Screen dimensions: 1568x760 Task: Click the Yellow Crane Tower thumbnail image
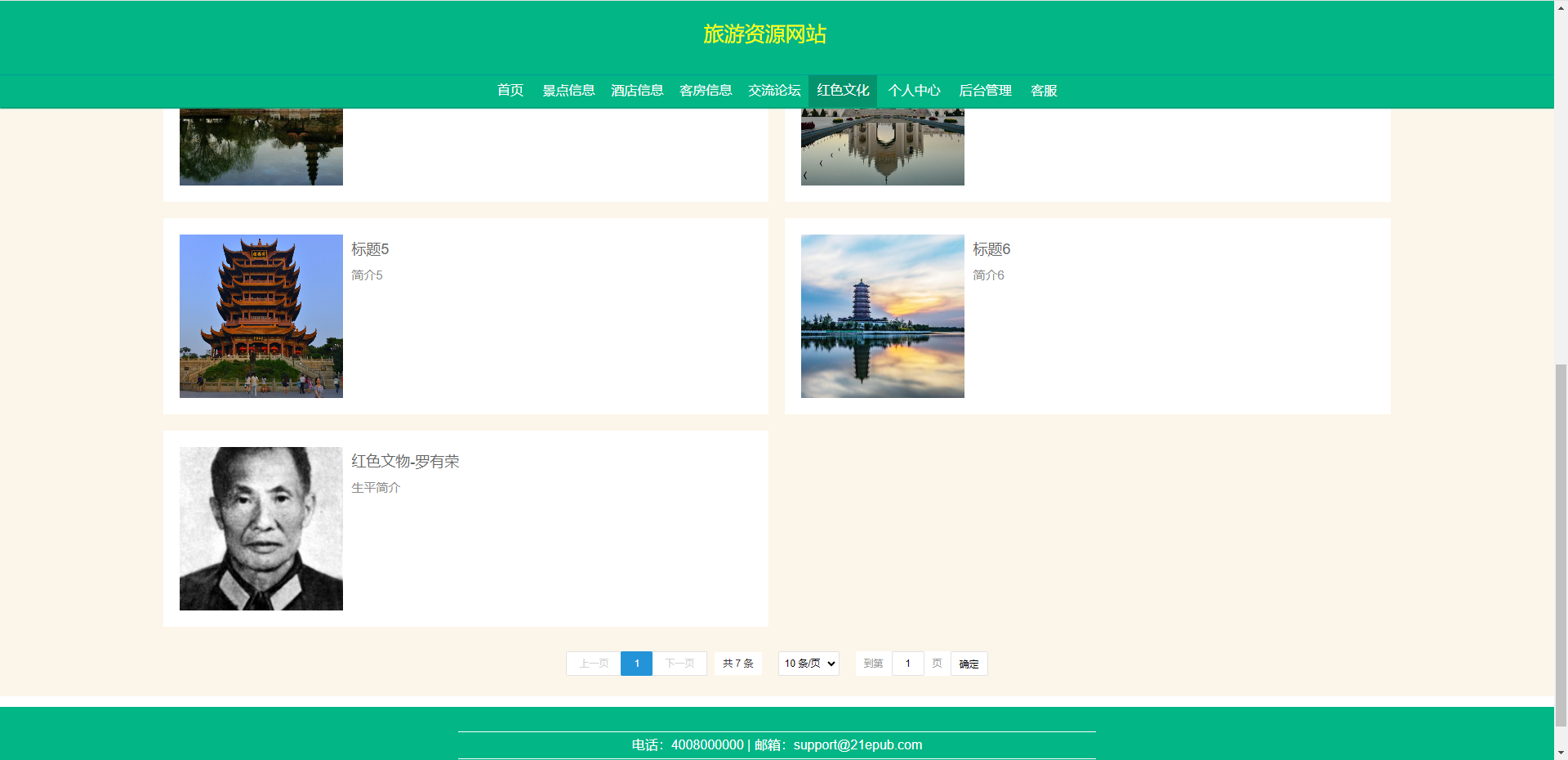261,316
